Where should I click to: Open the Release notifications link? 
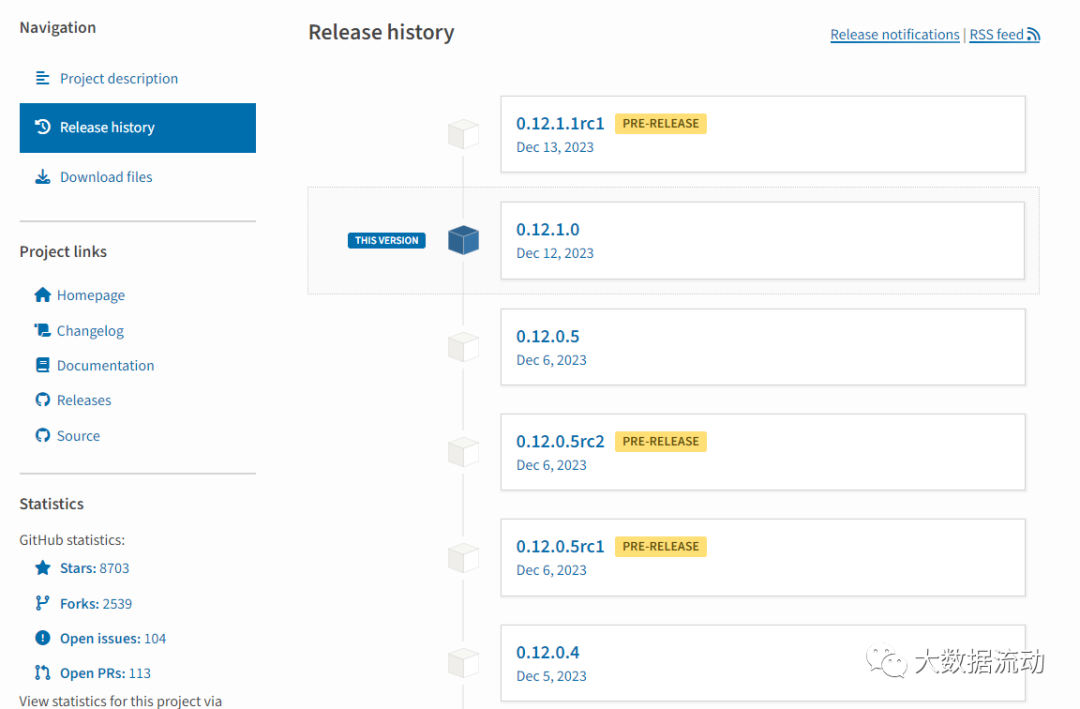tap(894, 33)
